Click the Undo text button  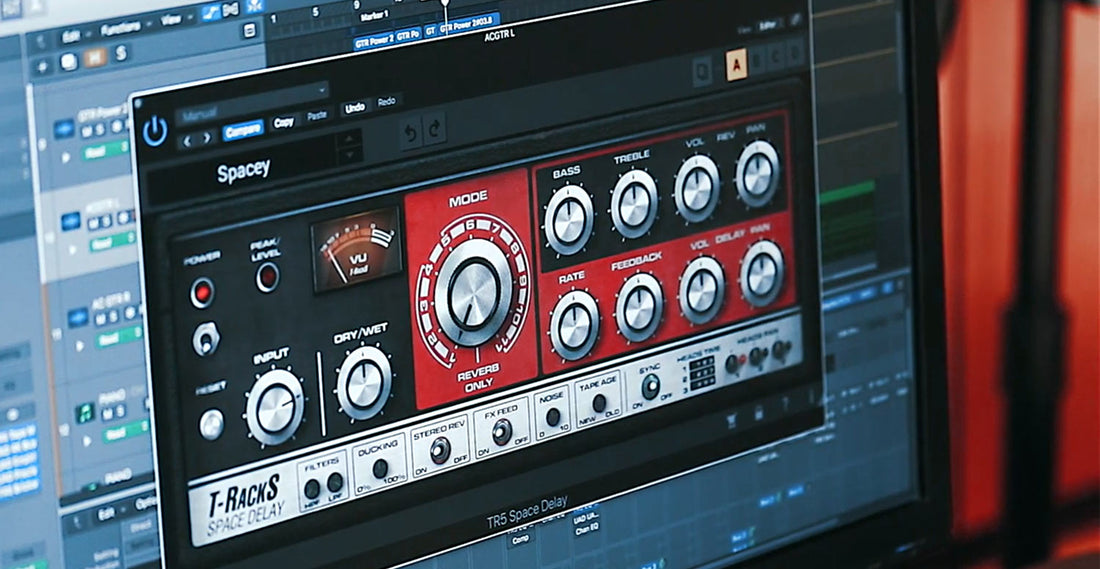coord(355,108)
